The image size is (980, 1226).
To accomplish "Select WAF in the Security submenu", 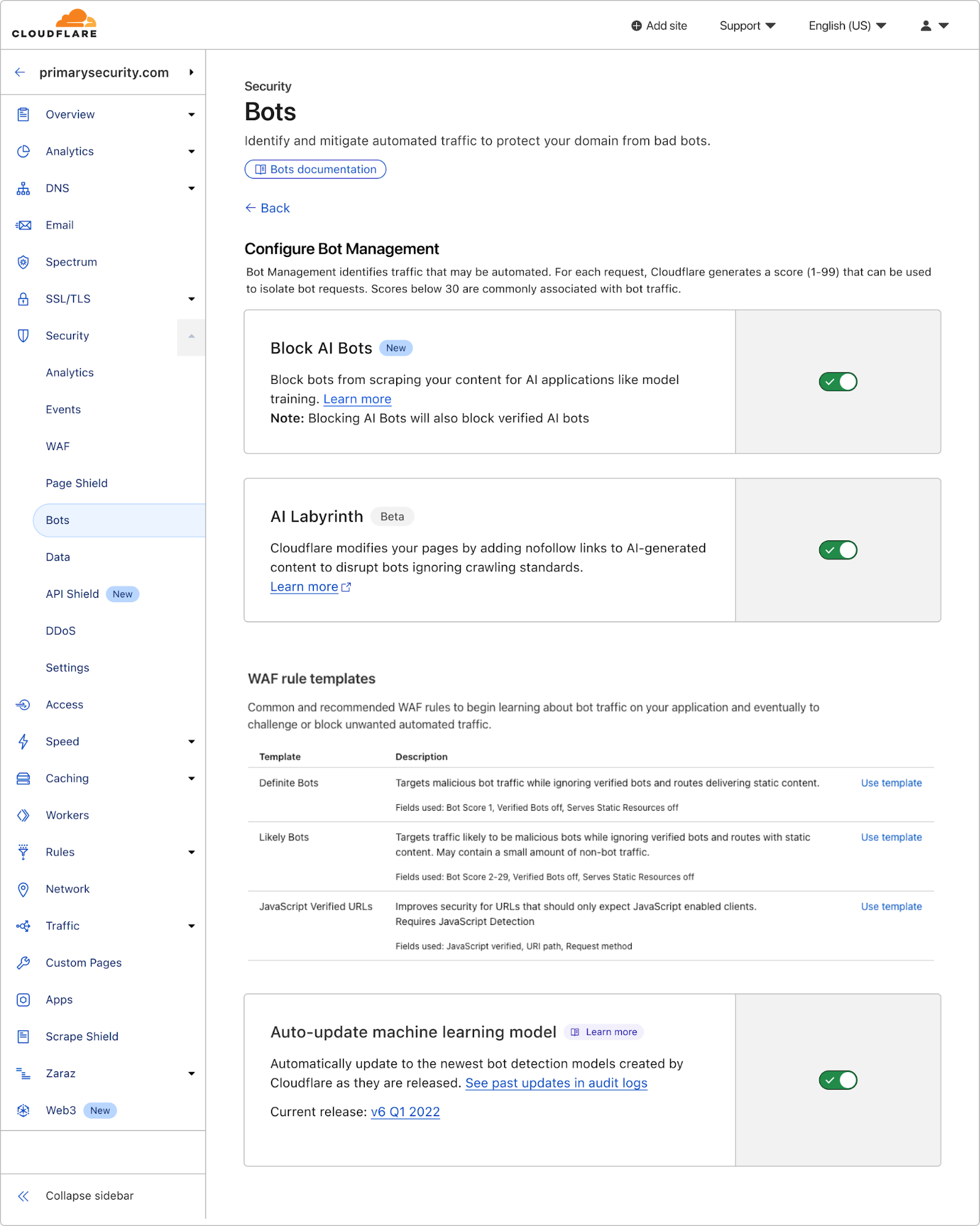I will point(58,446).
